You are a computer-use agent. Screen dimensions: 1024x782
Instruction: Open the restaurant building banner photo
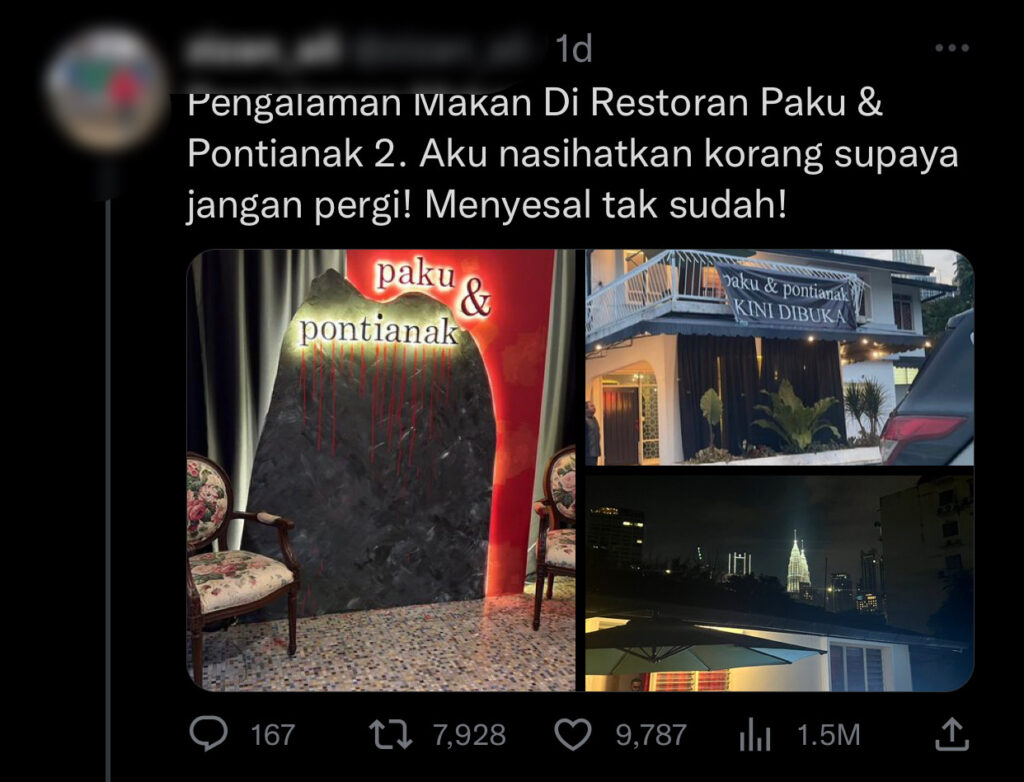click(x=779, y=357)
